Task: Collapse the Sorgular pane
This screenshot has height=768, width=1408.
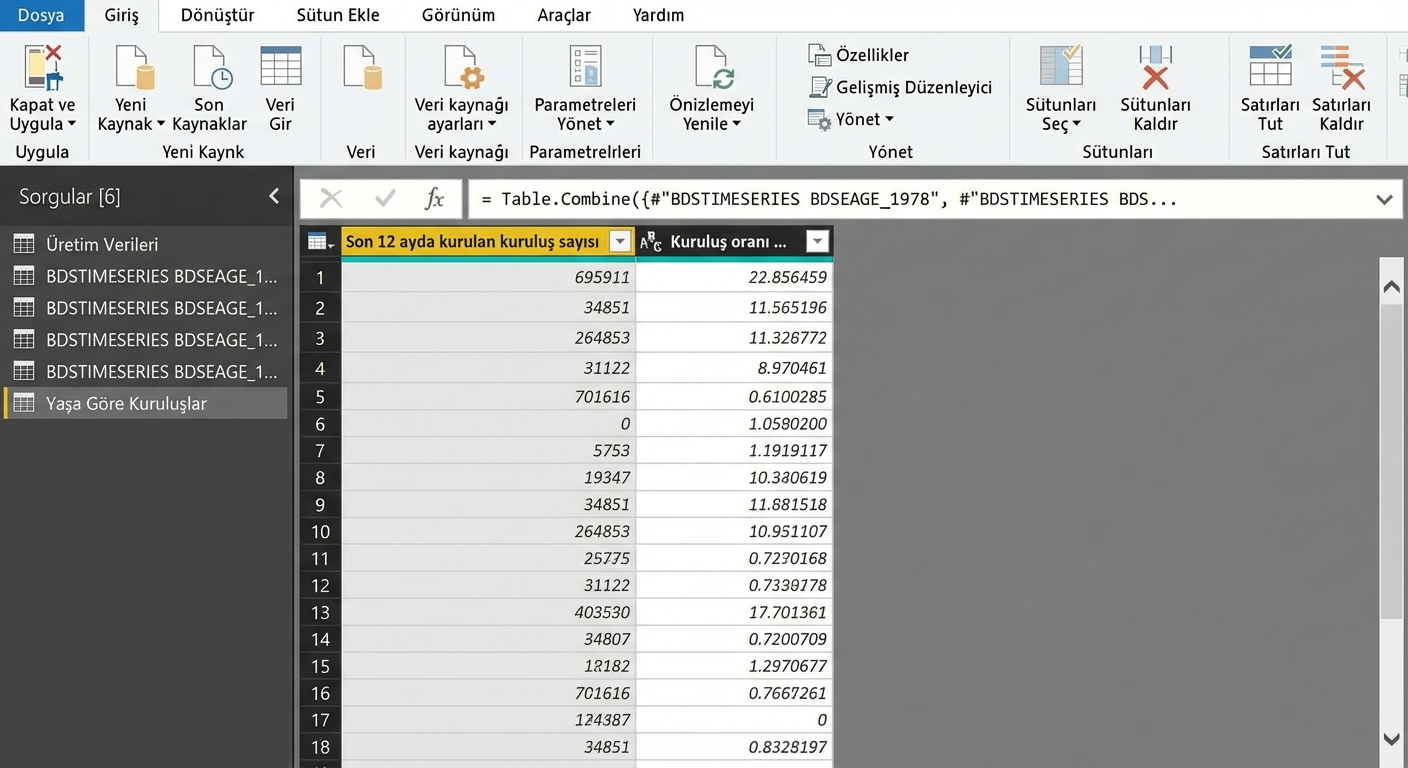Action: click(274, 196)
